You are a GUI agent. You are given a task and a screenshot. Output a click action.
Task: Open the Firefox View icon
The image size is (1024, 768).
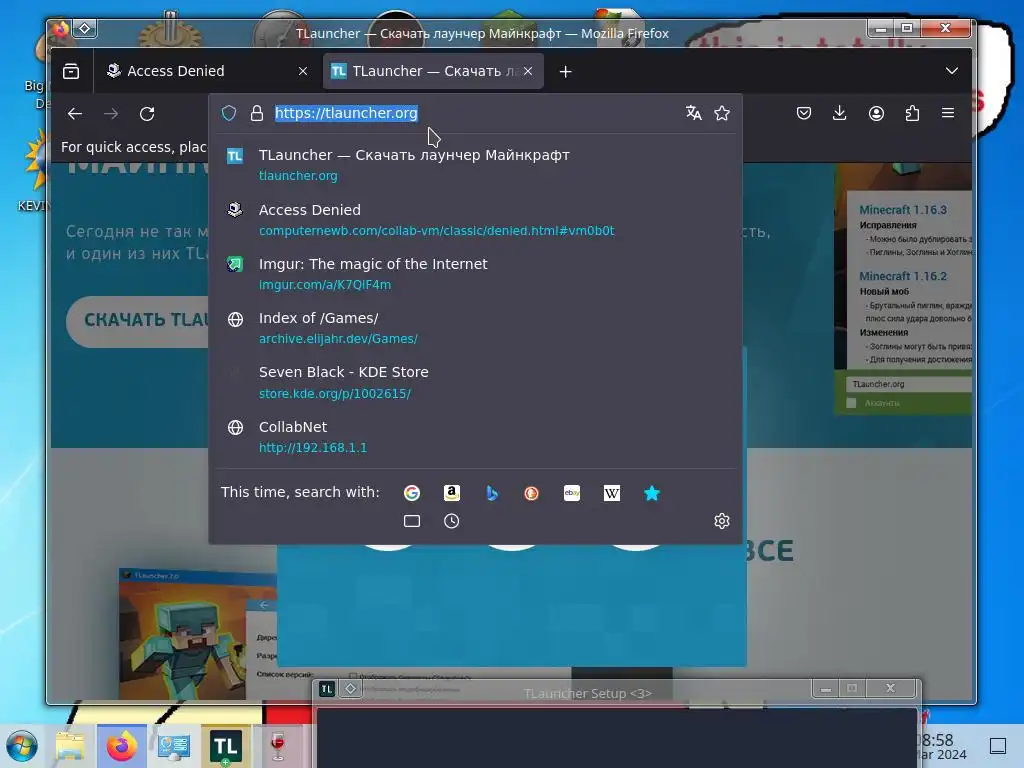[71, 71]
